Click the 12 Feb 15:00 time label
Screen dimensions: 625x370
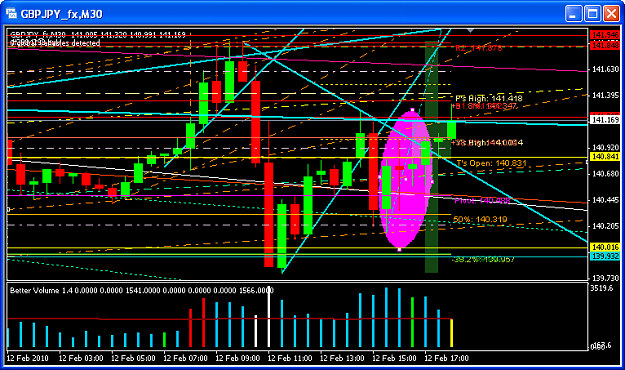(395, 358)
